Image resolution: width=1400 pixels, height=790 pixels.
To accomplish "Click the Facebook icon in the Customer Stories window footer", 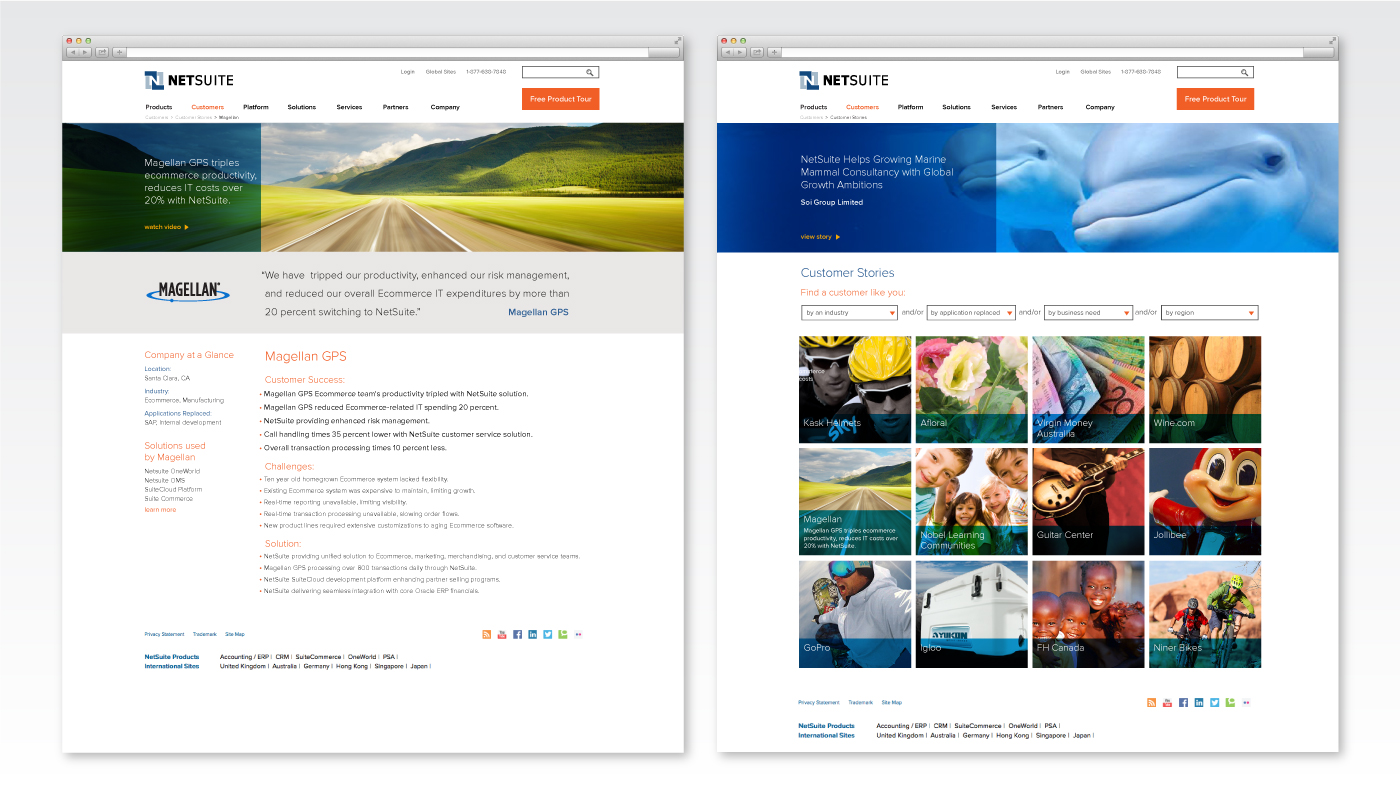I will pyautogui.click(x=1184, y=703).
